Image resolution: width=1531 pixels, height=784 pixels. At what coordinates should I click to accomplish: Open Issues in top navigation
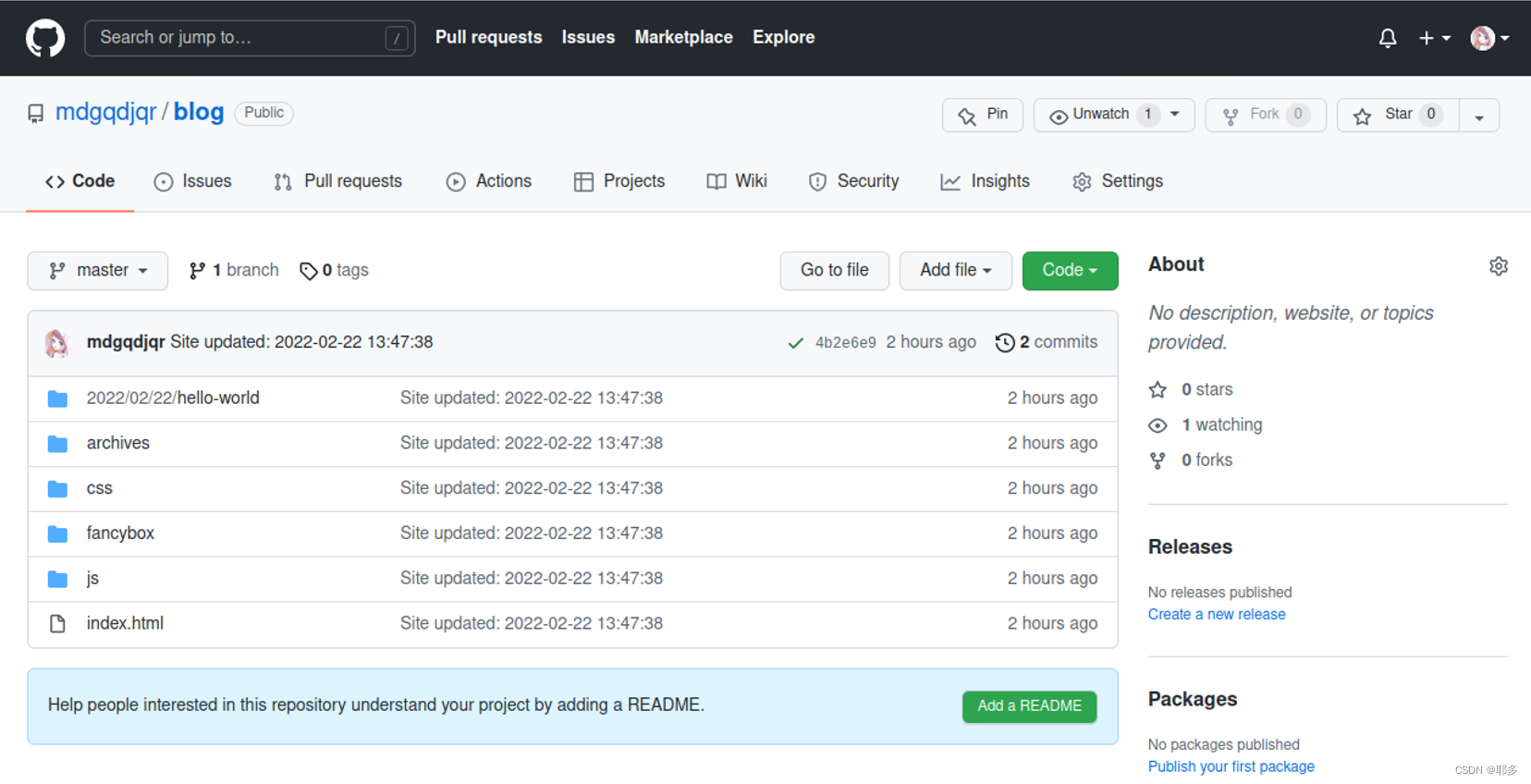point(588,37)
